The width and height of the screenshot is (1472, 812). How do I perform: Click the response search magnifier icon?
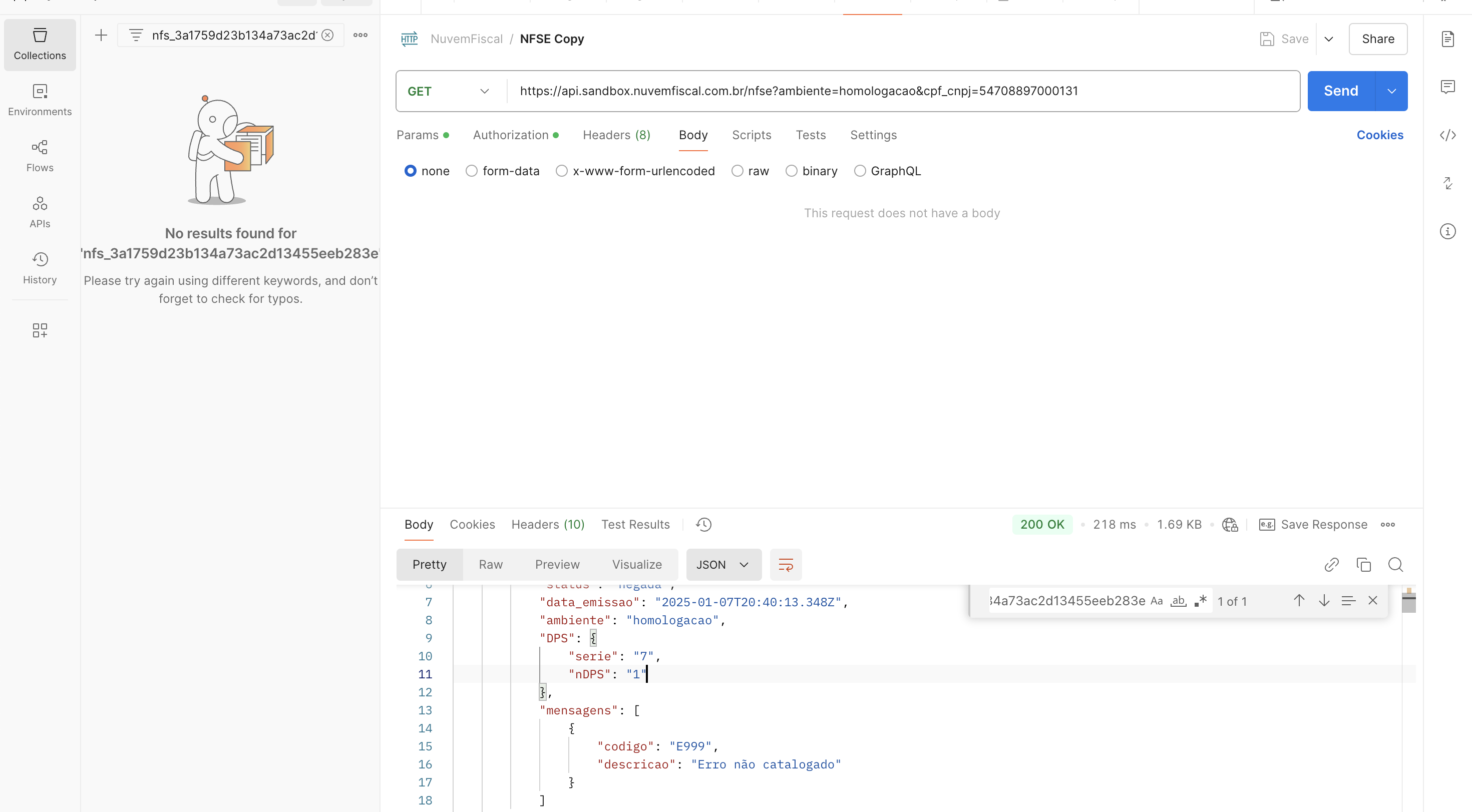[x=1395, y=565]
